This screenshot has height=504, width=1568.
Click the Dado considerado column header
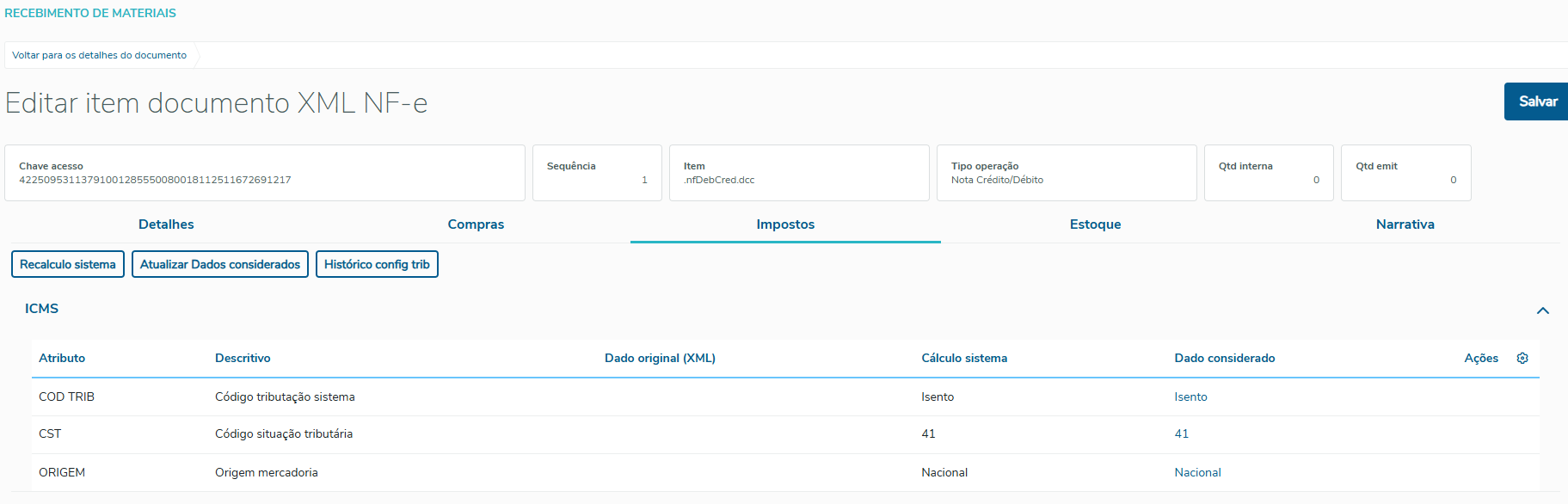coord(1225,358)
